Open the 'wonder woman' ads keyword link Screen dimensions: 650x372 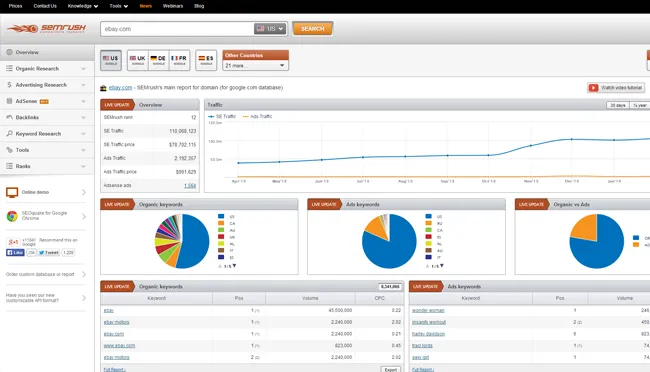click(x=428, y=310)
